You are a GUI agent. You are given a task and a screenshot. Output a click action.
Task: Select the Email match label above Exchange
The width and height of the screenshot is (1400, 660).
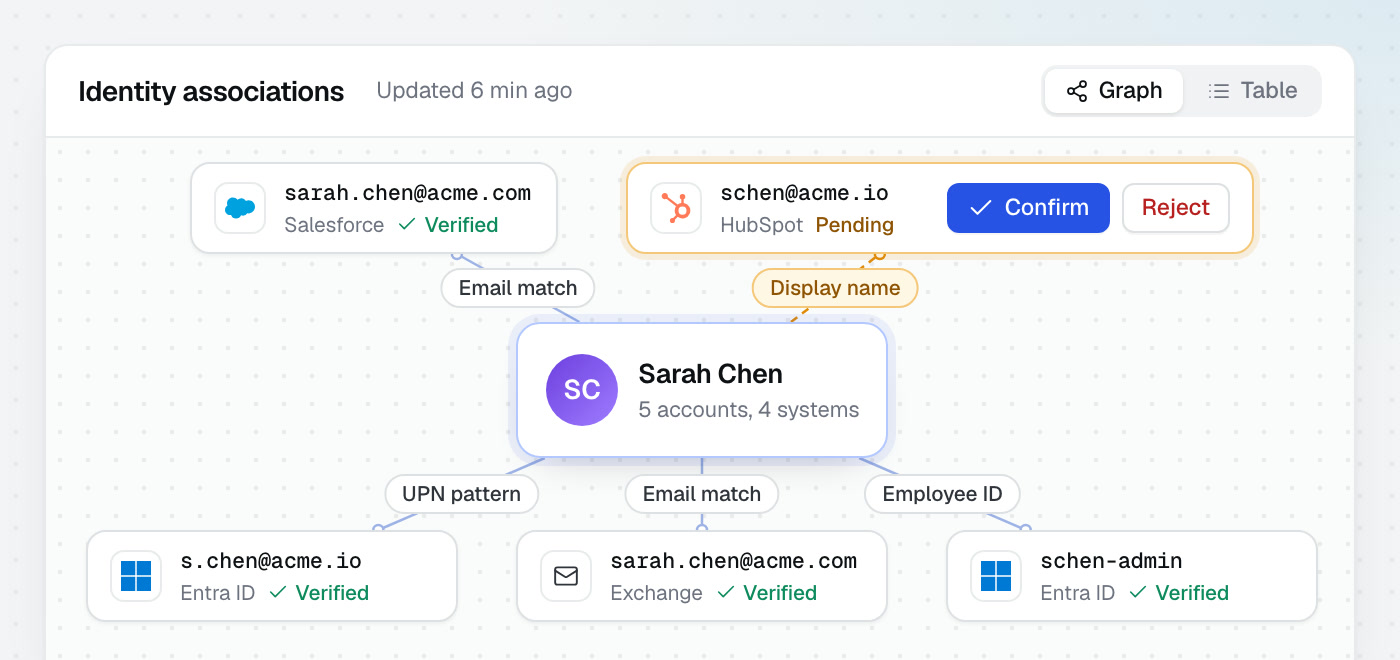[702, 494]
